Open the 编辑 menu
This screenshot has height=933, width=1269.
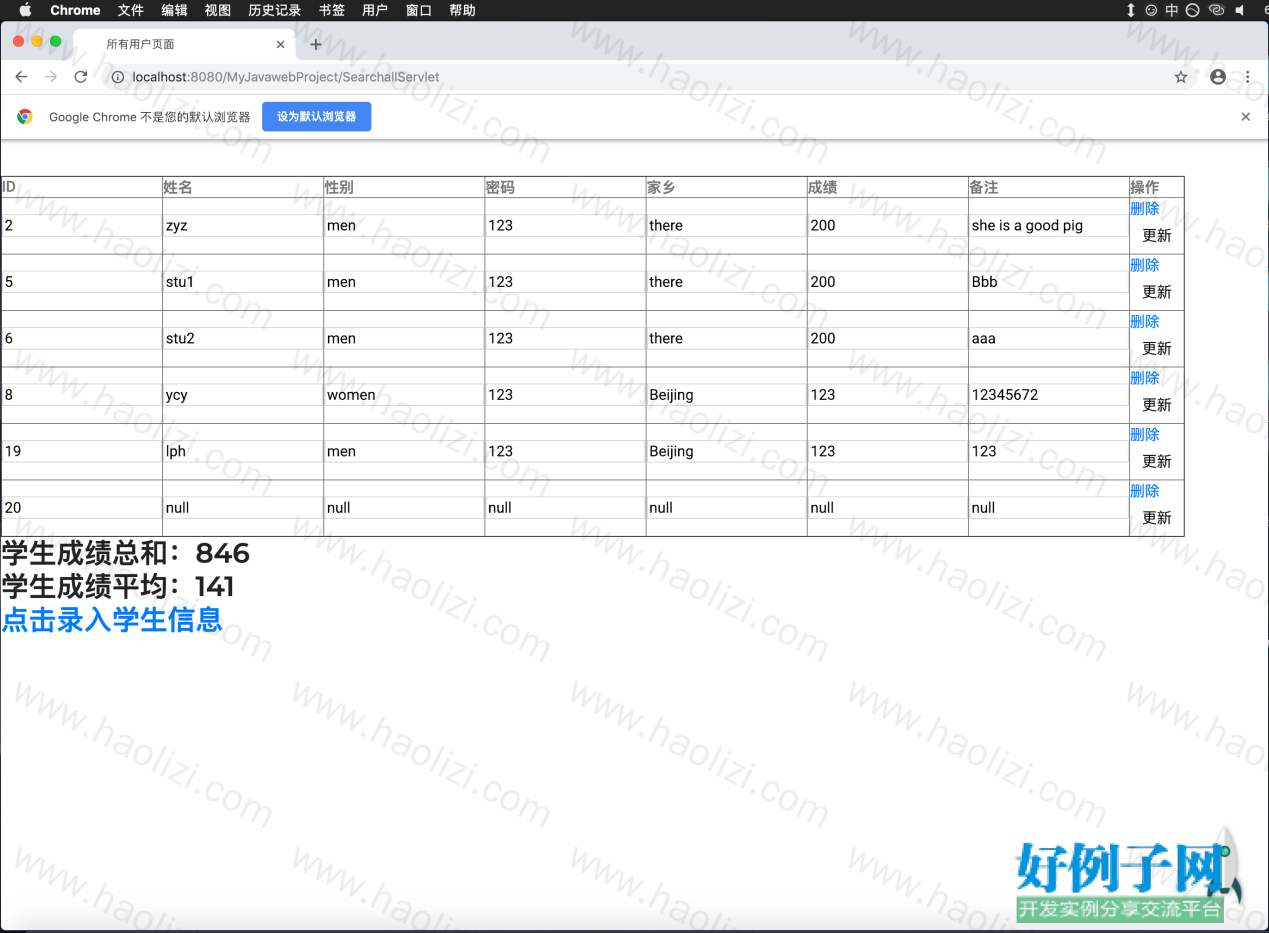pos(174,10)
